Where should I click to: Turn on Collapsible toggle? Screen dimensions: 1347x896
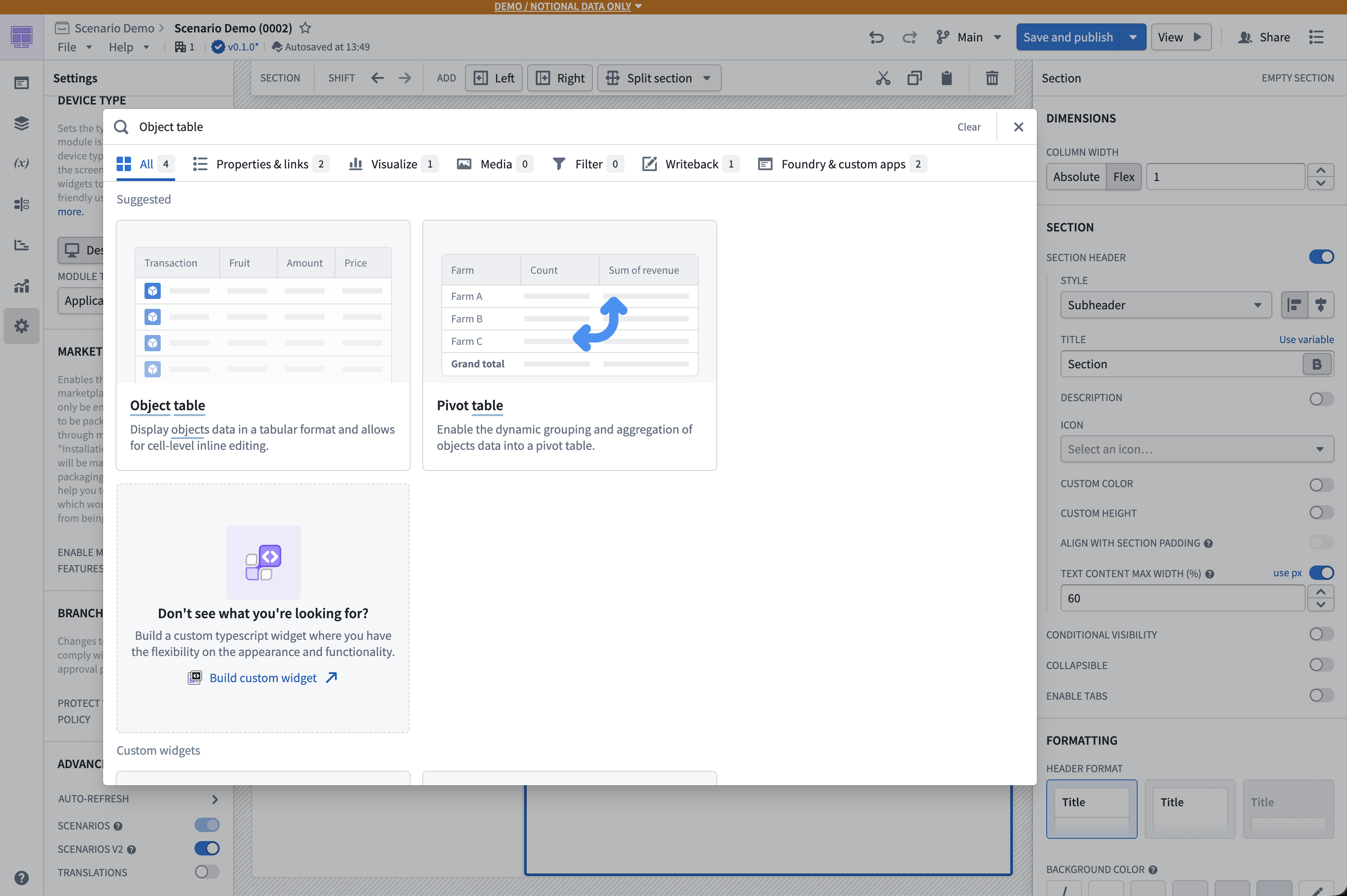click(x=1321, y=665)
